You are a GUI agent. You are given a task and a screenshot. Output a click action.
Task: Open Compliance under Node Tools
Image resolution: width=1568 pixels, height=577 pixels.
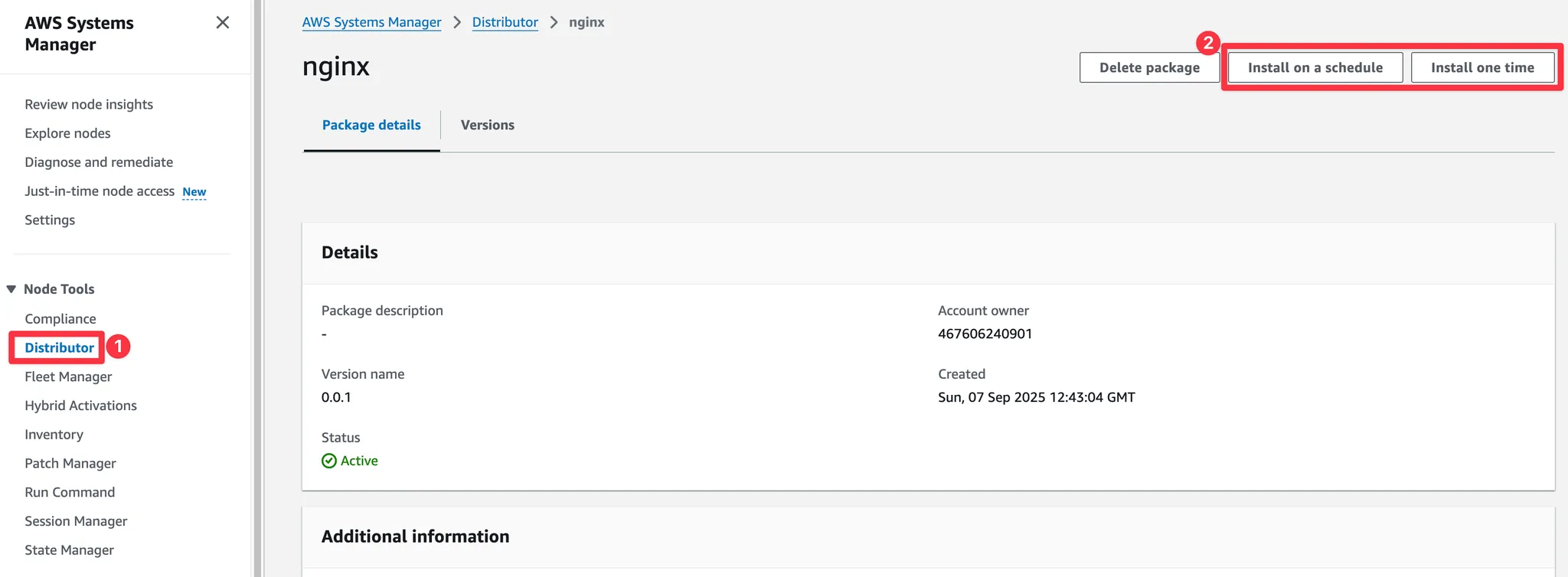pyautogui.click(x=60, y=319)
